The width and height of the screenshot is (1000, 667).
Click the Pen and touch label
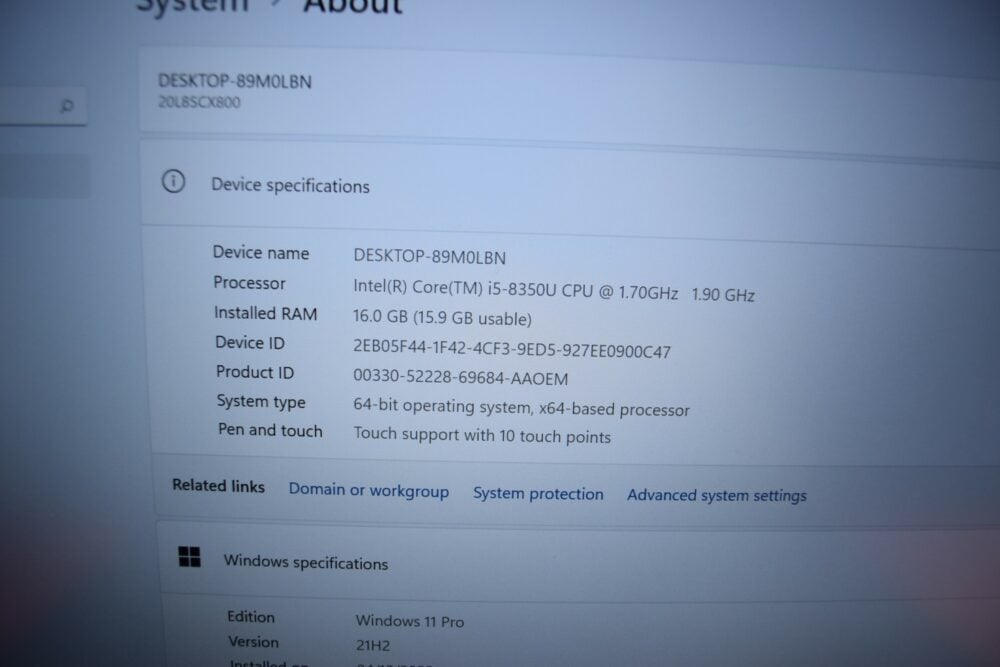[270, 430]
